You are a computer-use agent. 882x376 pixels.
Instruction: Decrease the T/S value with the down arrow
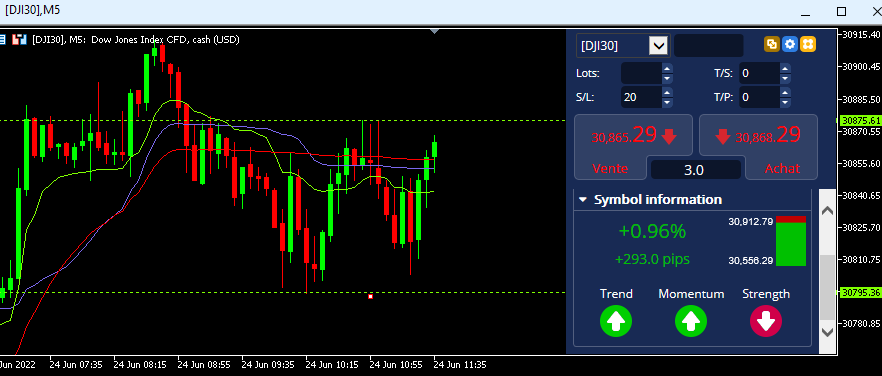pyautogui.click(x=785, y=78)
